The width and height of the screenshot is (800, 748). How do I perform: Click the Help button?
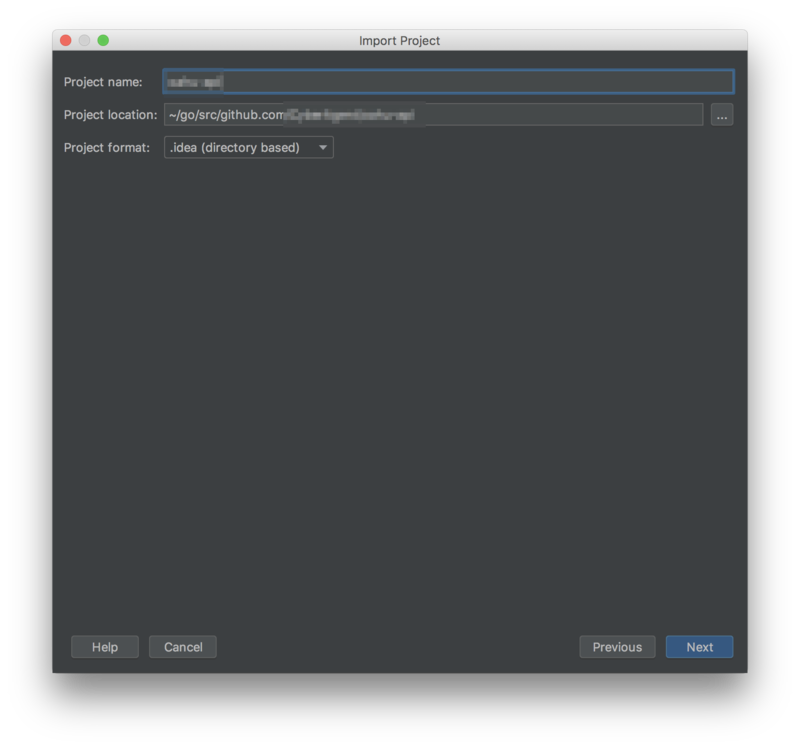[x=105, y=647]
